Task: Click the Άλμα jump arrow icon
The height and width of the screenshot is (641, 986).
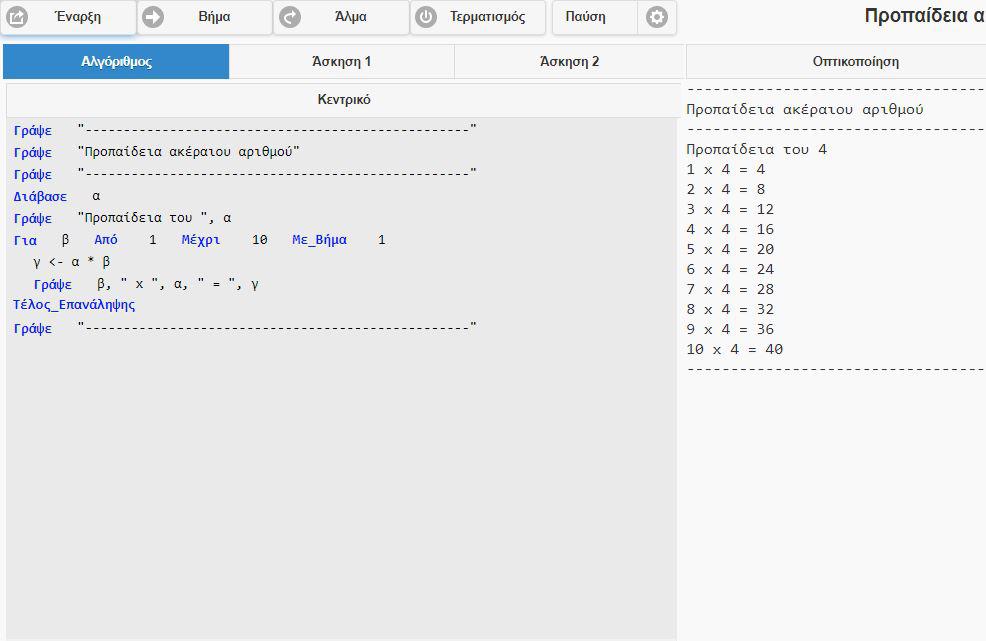Action: (290, 17)
